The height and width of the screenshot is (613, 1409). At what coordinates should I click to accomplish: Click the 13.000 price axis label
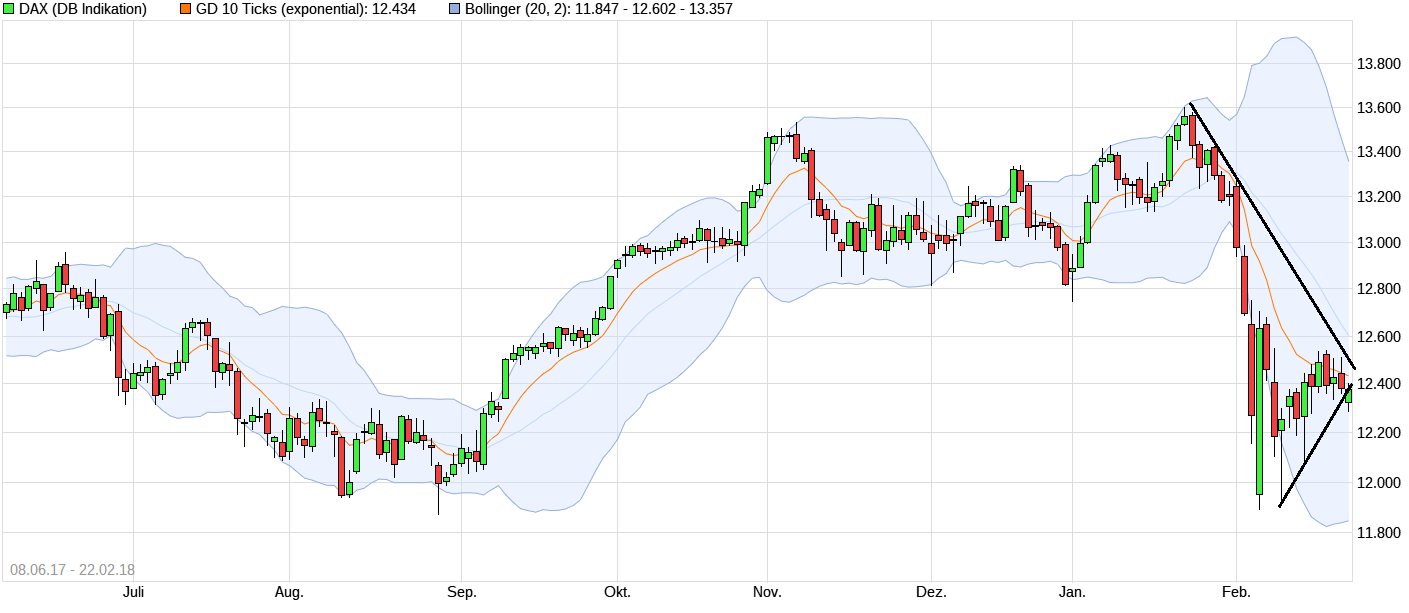pyautogui.click(x=1380, y=243)
